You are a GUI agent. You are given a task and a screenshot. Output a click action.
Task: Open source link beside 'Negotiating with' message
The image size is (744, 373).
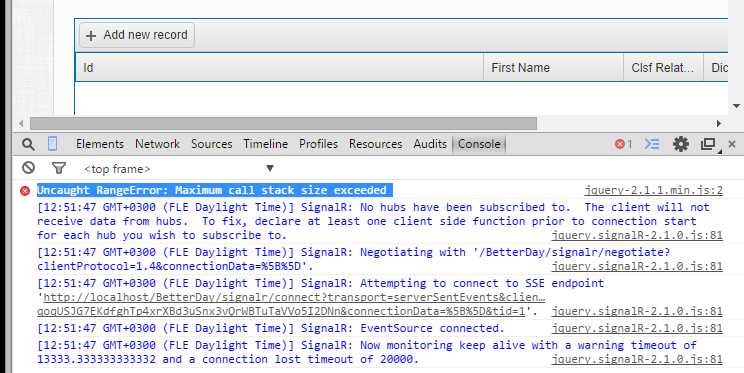(x=637, y=266)
